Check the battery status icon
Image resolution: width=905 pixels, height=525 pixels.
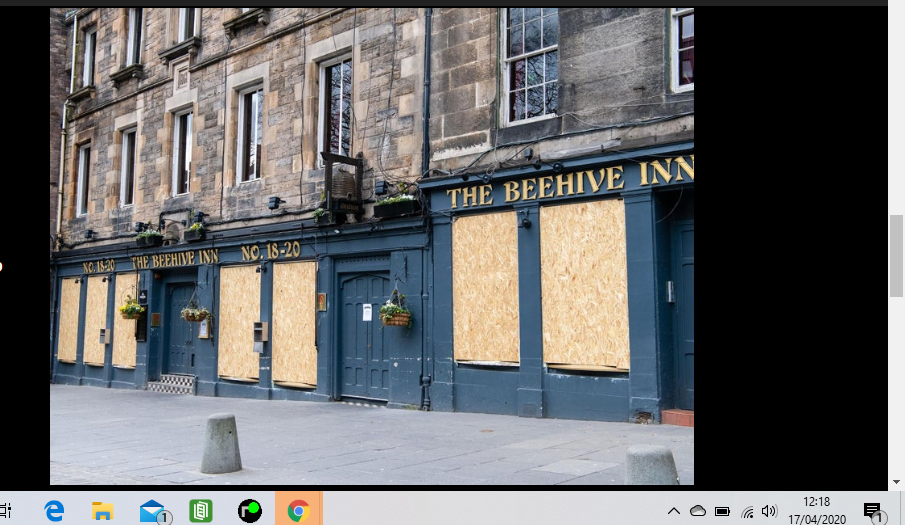(722, 511)
